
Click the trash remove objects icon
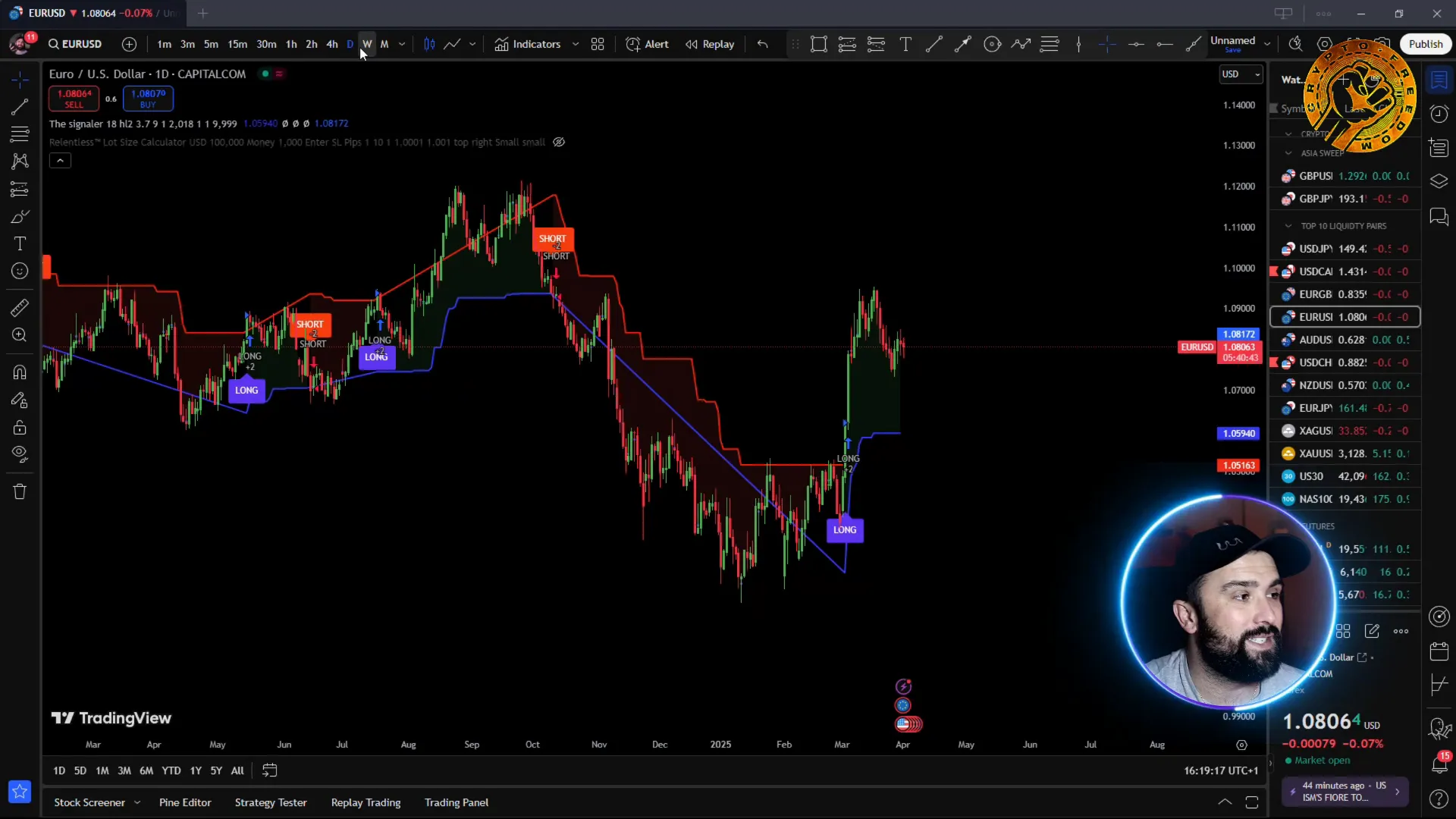click(x=20, y=491)
